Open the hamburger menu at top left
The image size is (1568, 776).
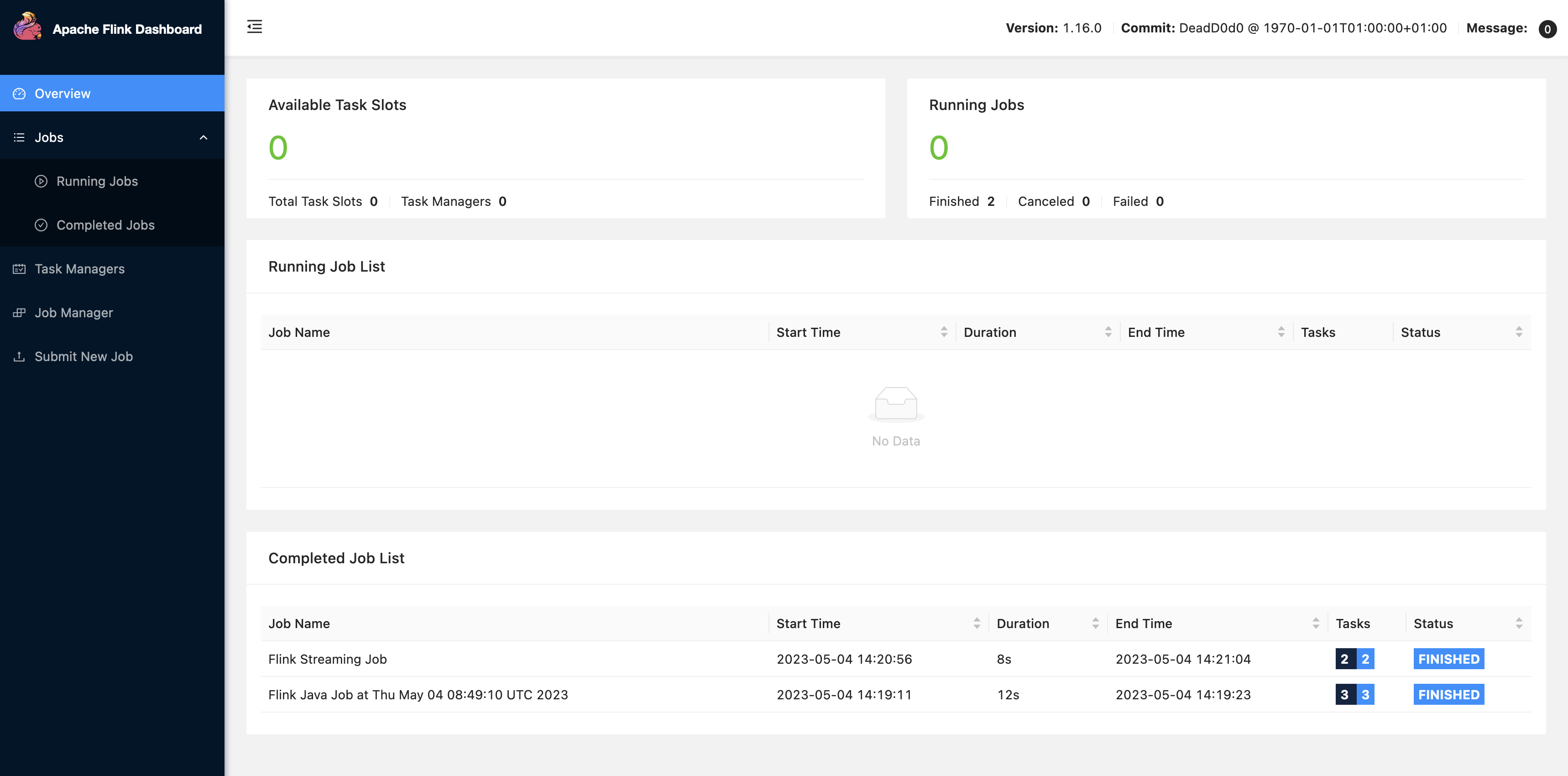point(254,26)
